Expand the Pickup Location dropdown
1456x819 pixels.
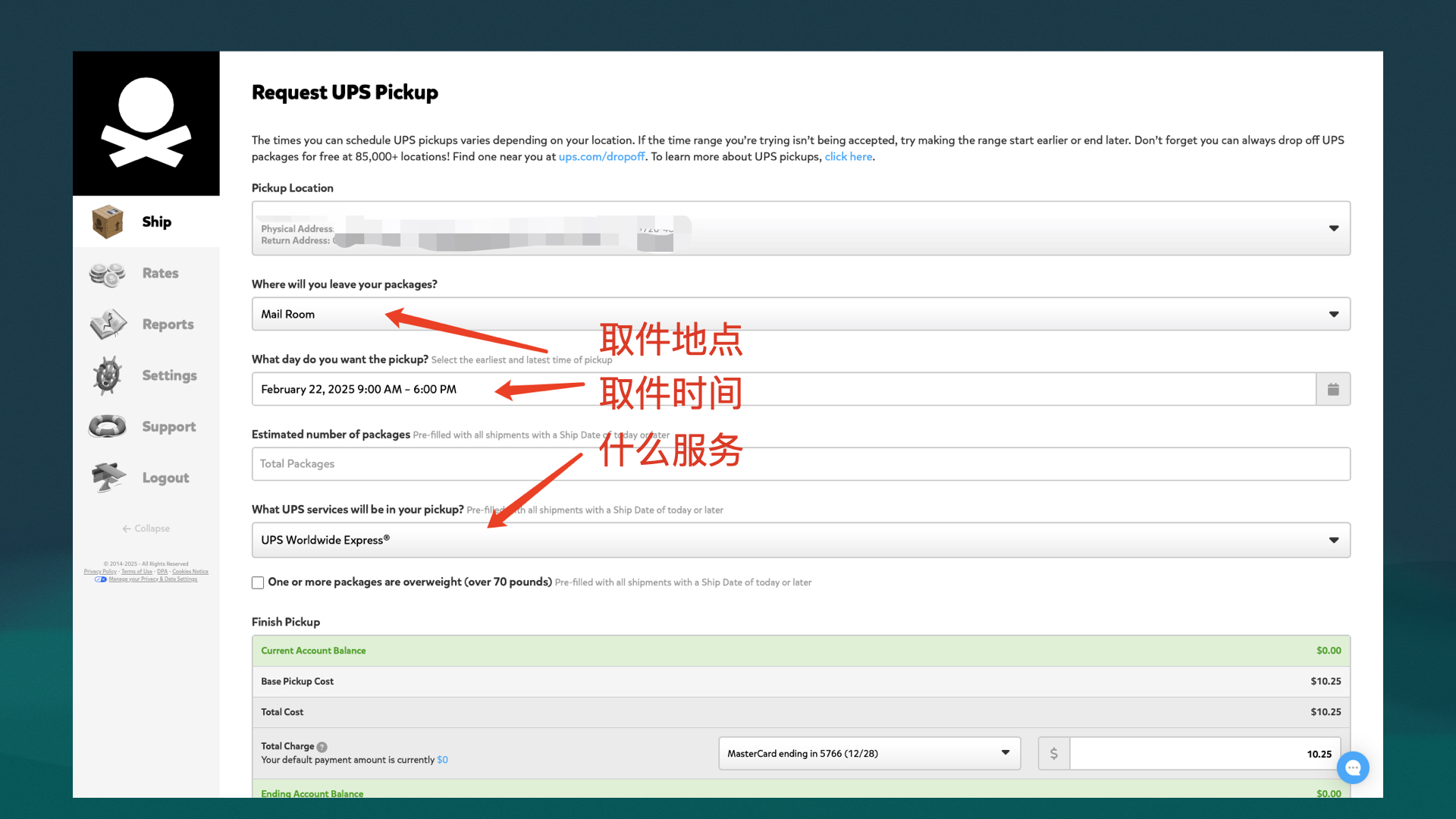(x=801, y=228)
